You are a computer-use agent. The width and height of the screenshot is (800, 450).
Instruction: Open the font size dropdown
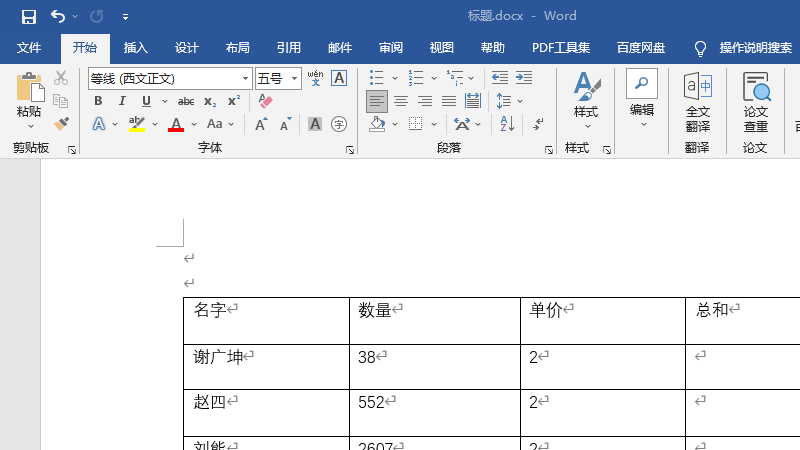294,78
